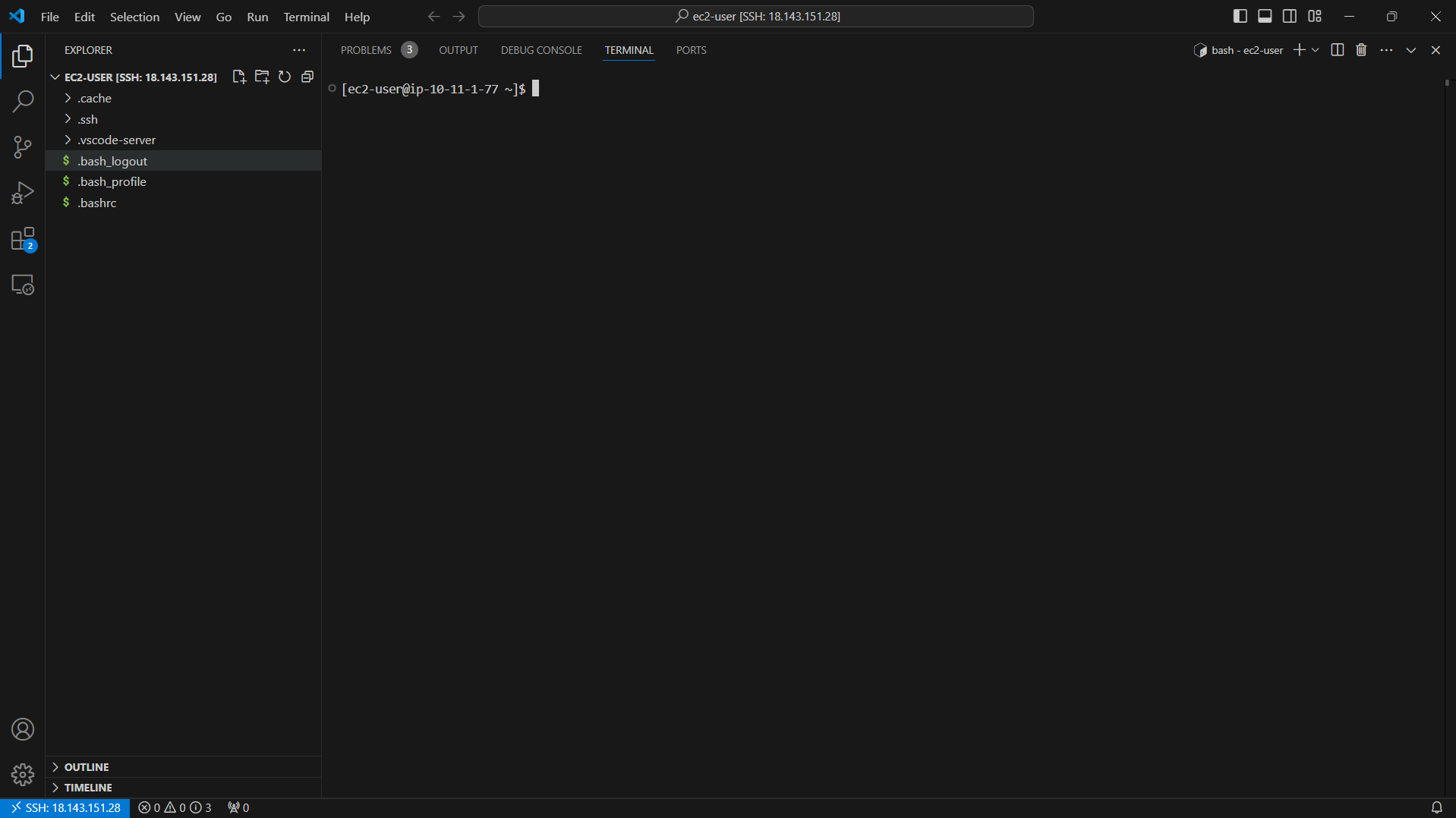Screen dimensions: 1456x818
Task: Split the terminal panel
Action: pyautogui.click(x=1338, y=50)
